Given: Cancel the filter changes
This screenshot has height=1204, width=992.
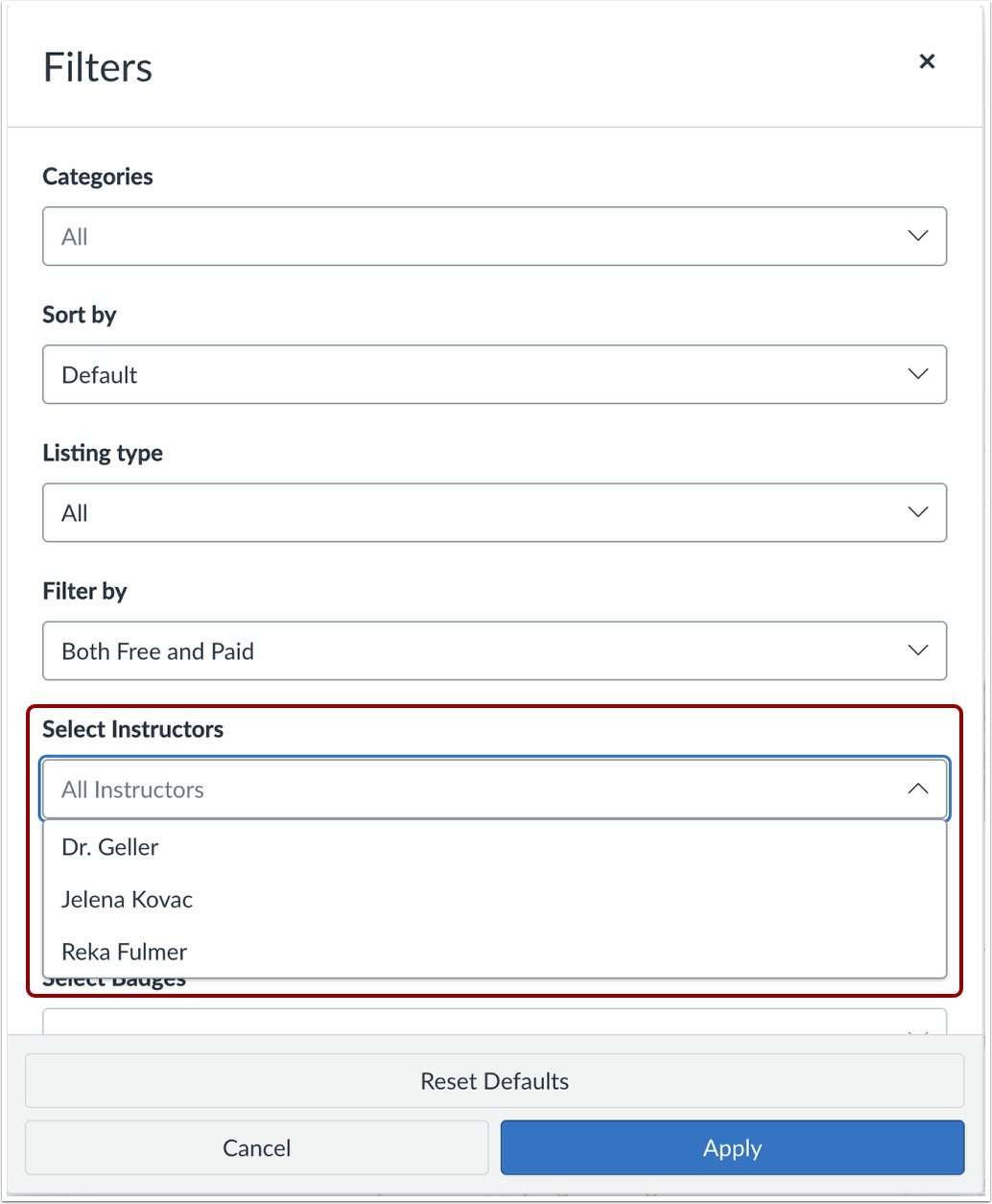Looking at the screenshot, I should [256, 1147].
